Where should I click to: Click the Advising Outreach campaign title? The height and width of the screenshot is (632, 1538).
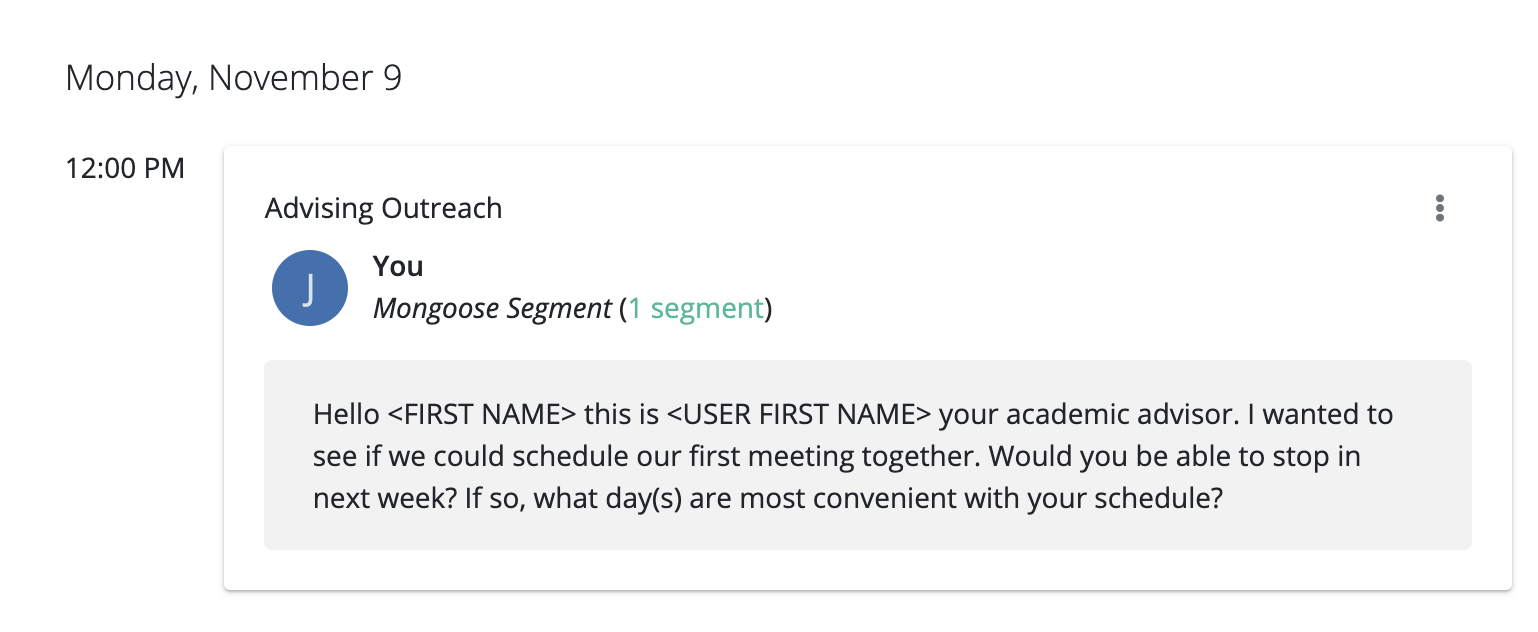click(383, 208)
